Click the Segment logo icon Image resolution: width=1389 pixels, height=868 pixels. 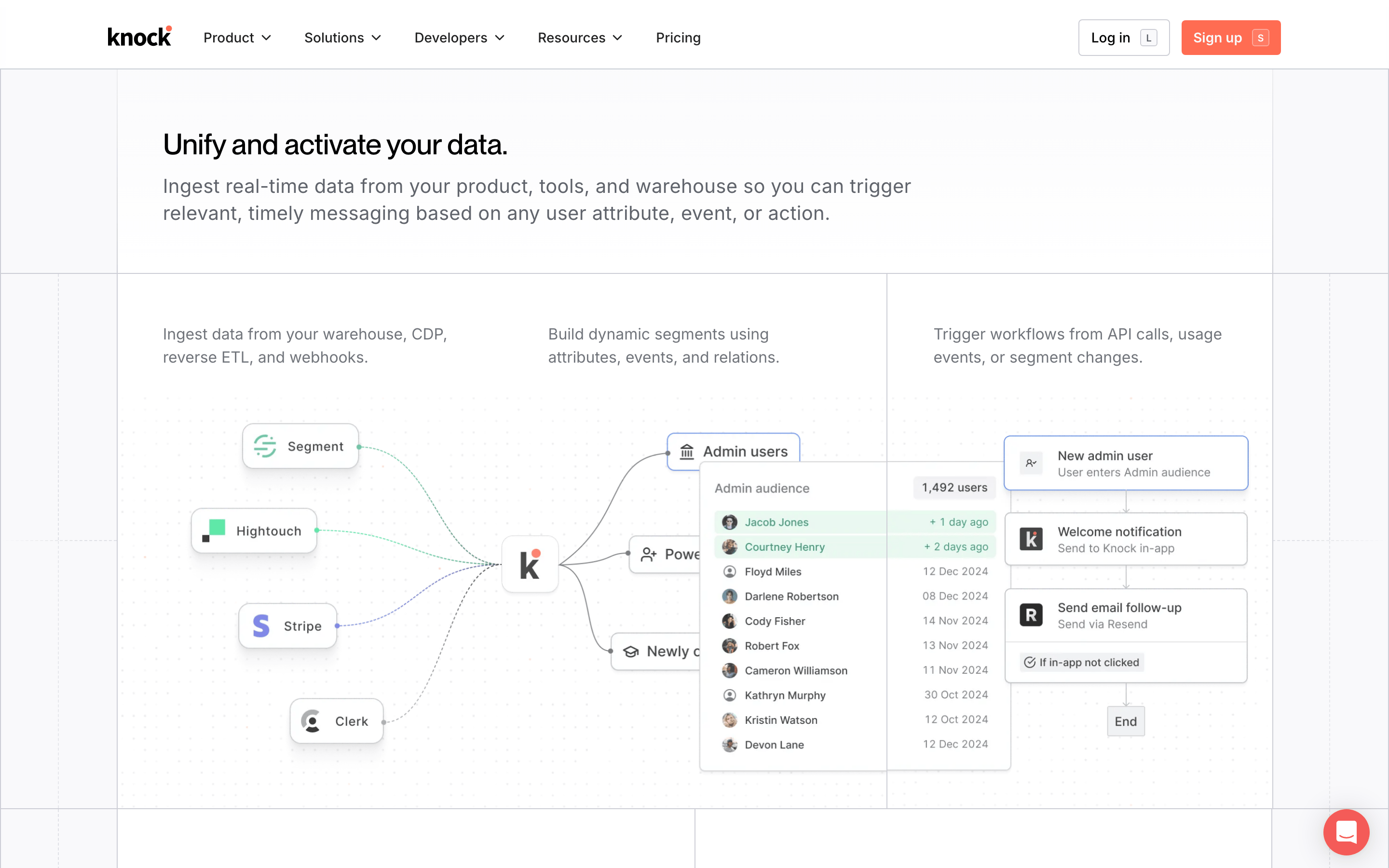coord(265,446)
